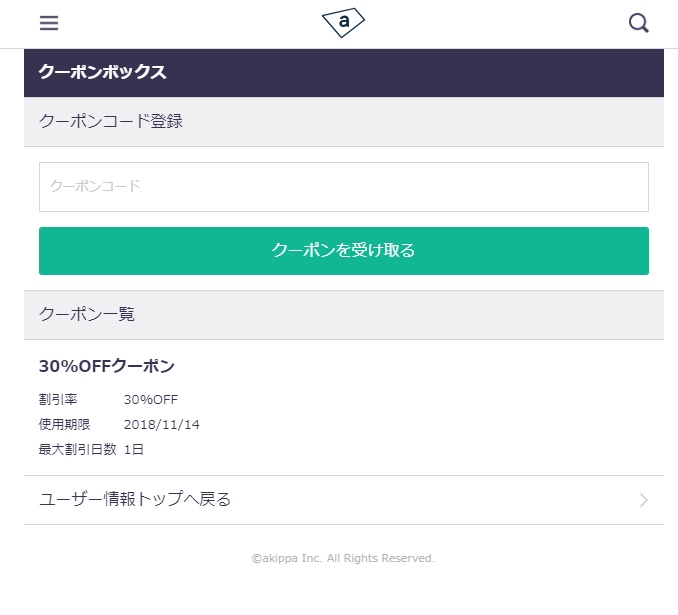This screenshot has height=615, width=678.
Task: Click the 使用期限 label
Action: [64, 424]
